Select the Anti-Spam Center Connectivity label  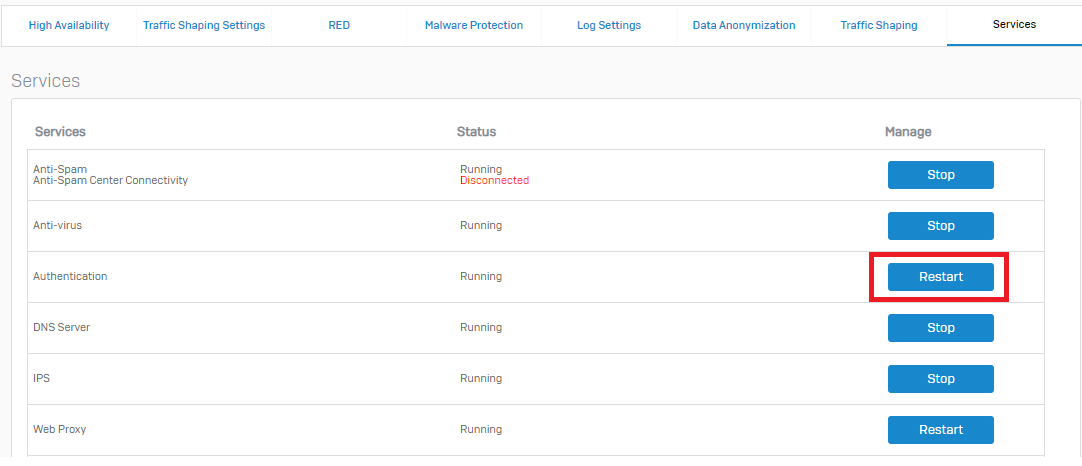pyautogui.click(x=110, y=181)
